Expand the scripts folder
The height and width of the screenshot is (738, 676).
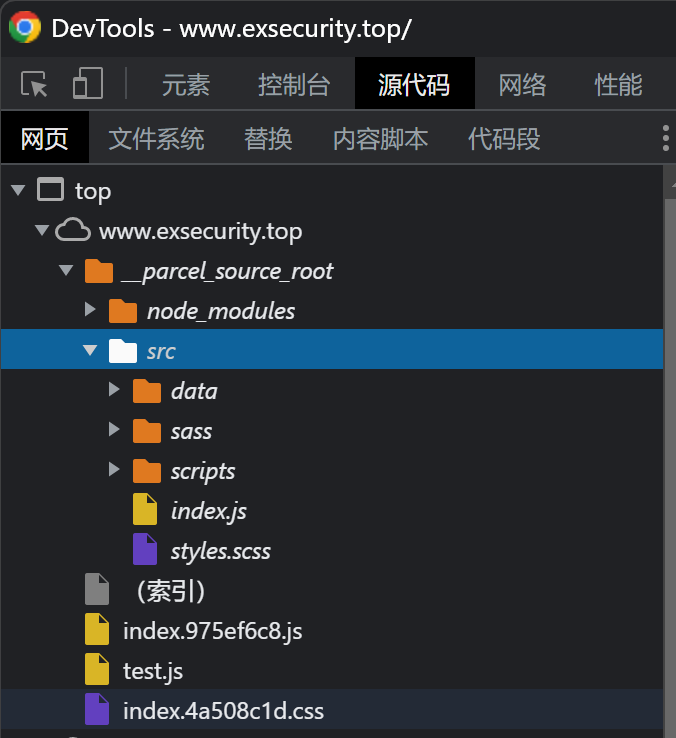click(113, 469)
